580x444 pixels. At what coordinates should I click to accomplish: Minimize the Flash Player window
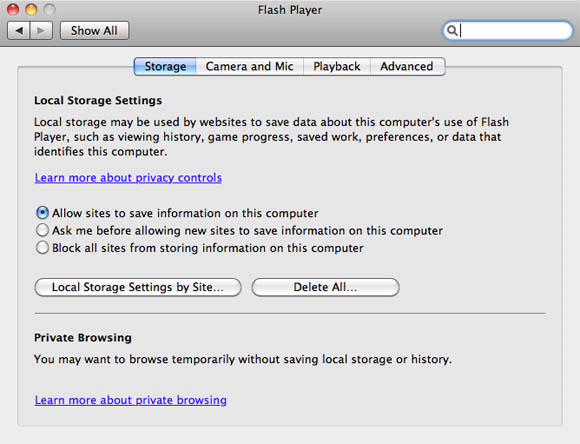(31, 9)
